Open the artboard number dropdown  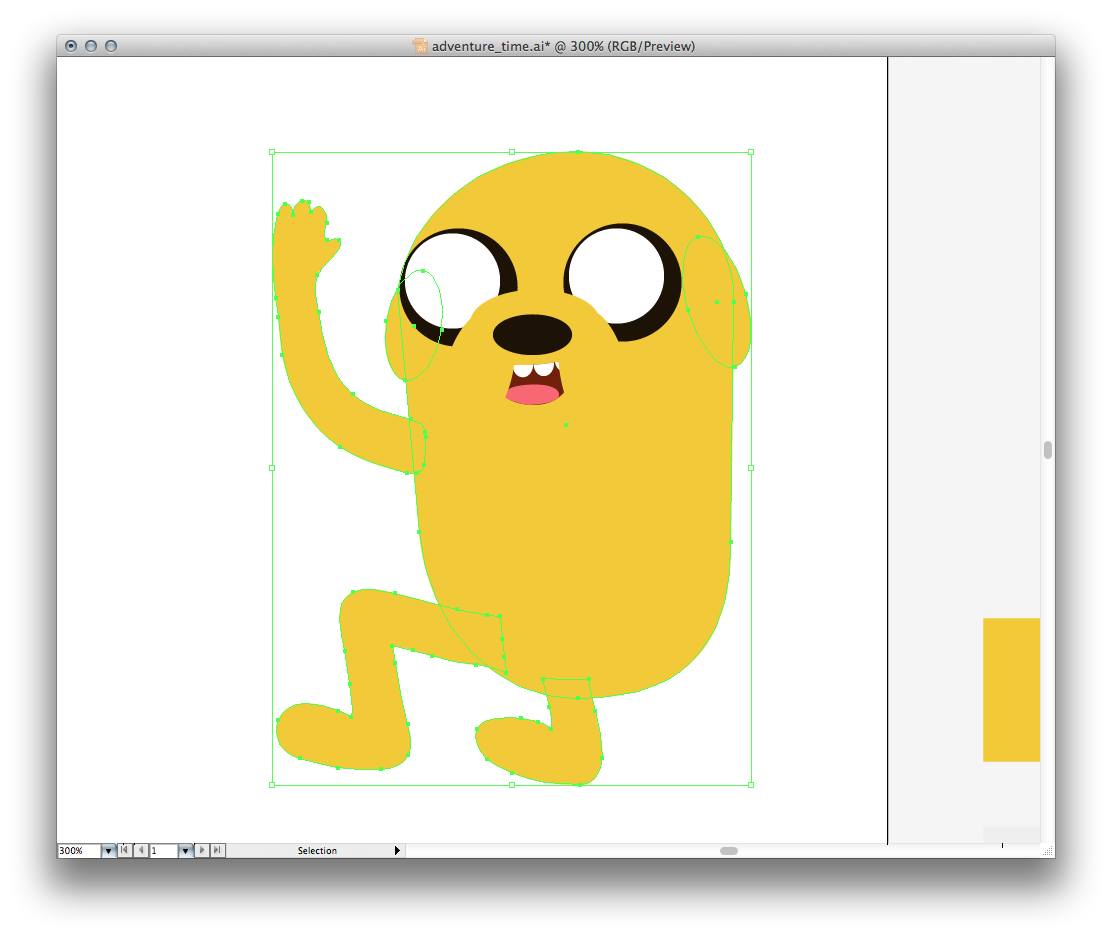[185, 851]
